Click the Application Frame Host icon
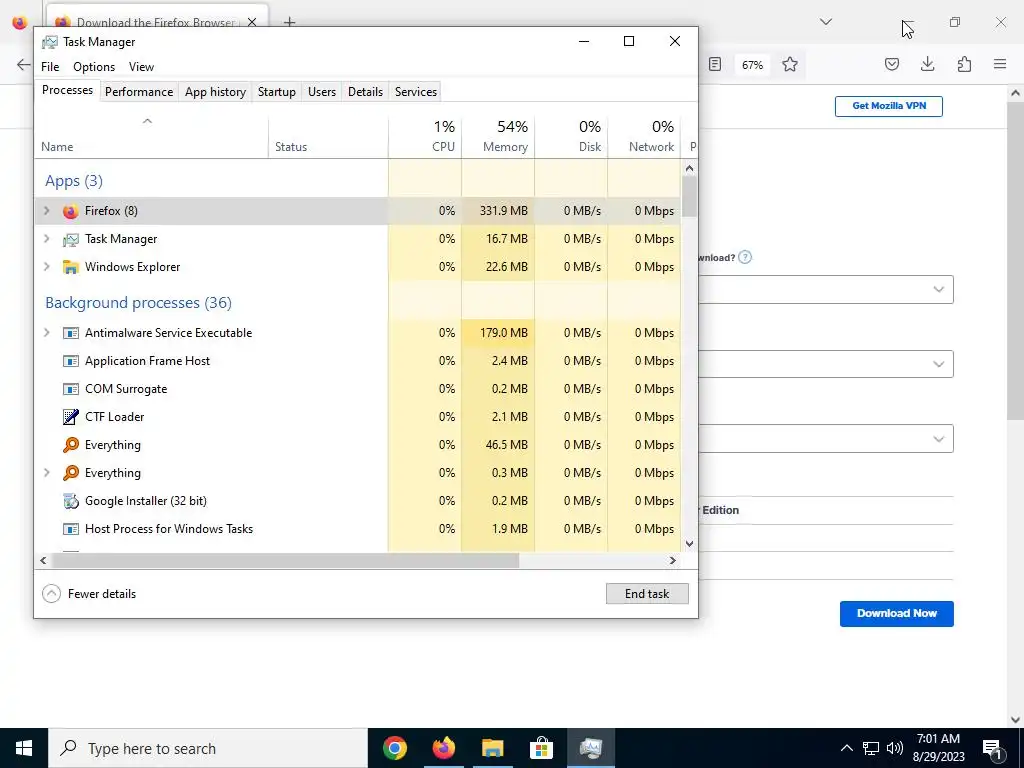1024x768 pixels. click(x=71, y=361)
